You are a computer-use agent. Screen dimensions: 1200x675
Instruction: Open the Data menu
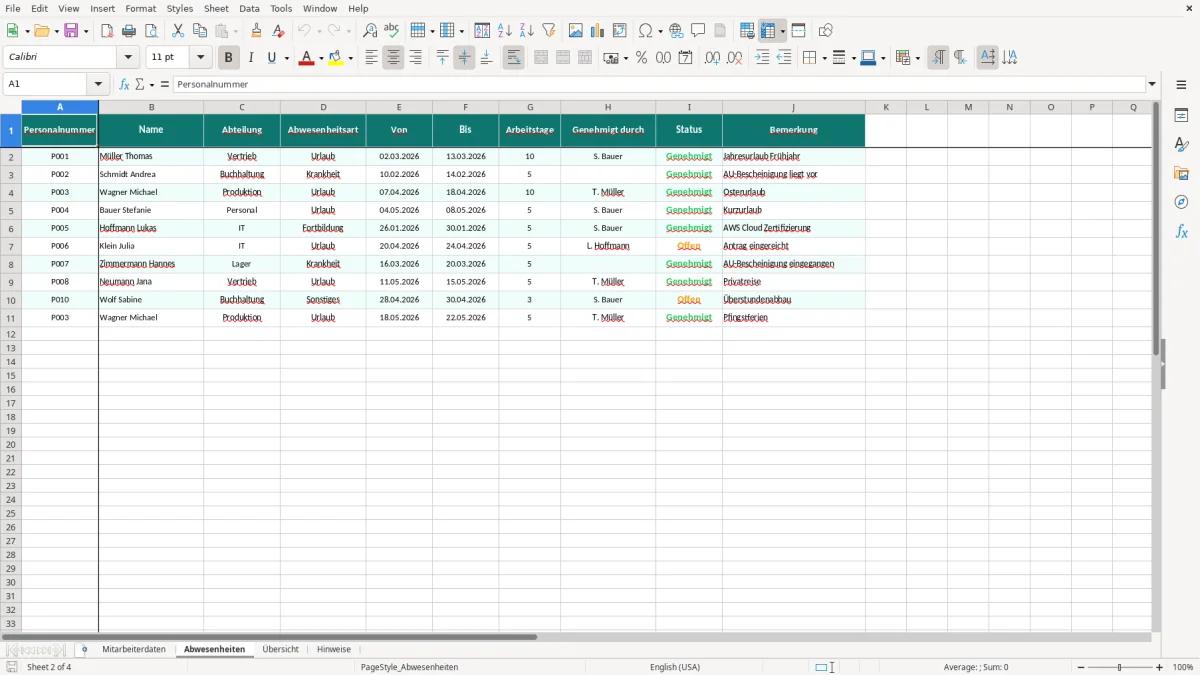249,8
